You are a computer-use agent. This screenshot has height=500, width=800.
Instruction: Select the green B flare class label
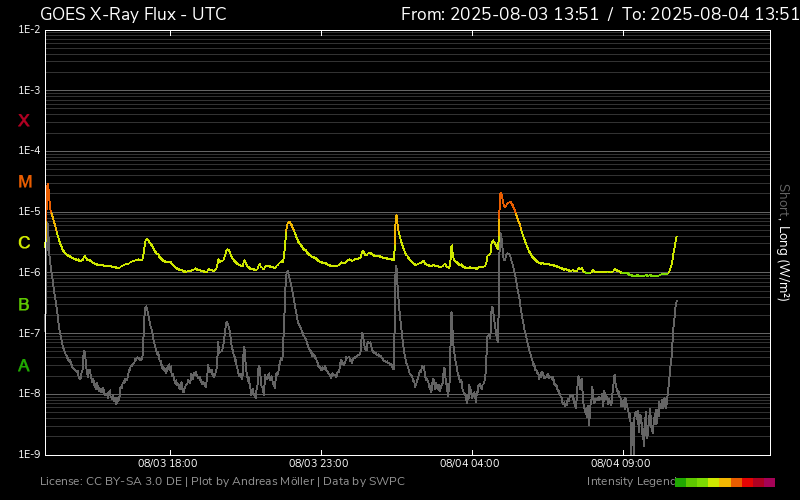click(24, 304)
